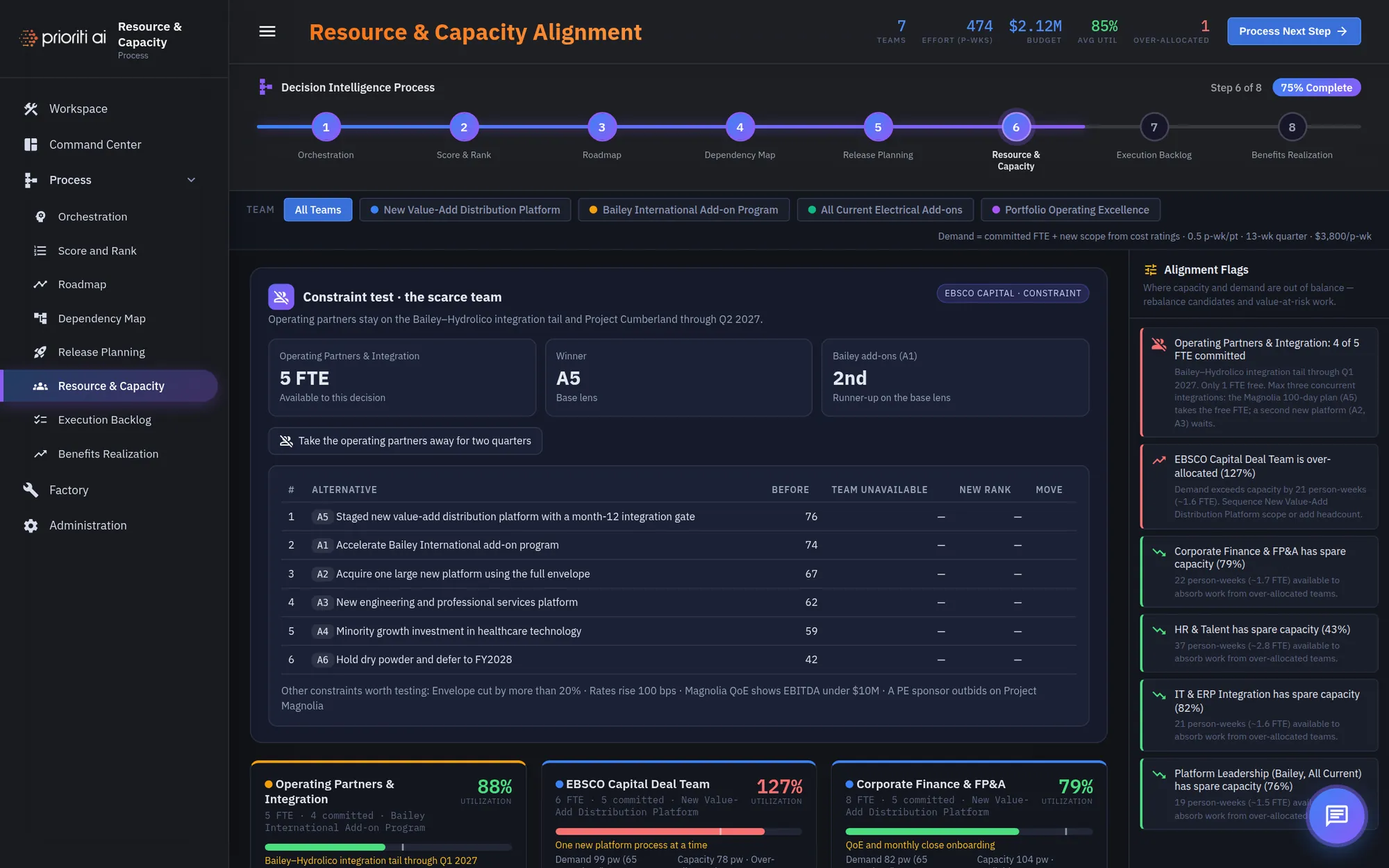Click the Administration gear icon

(x=31, y=526)
